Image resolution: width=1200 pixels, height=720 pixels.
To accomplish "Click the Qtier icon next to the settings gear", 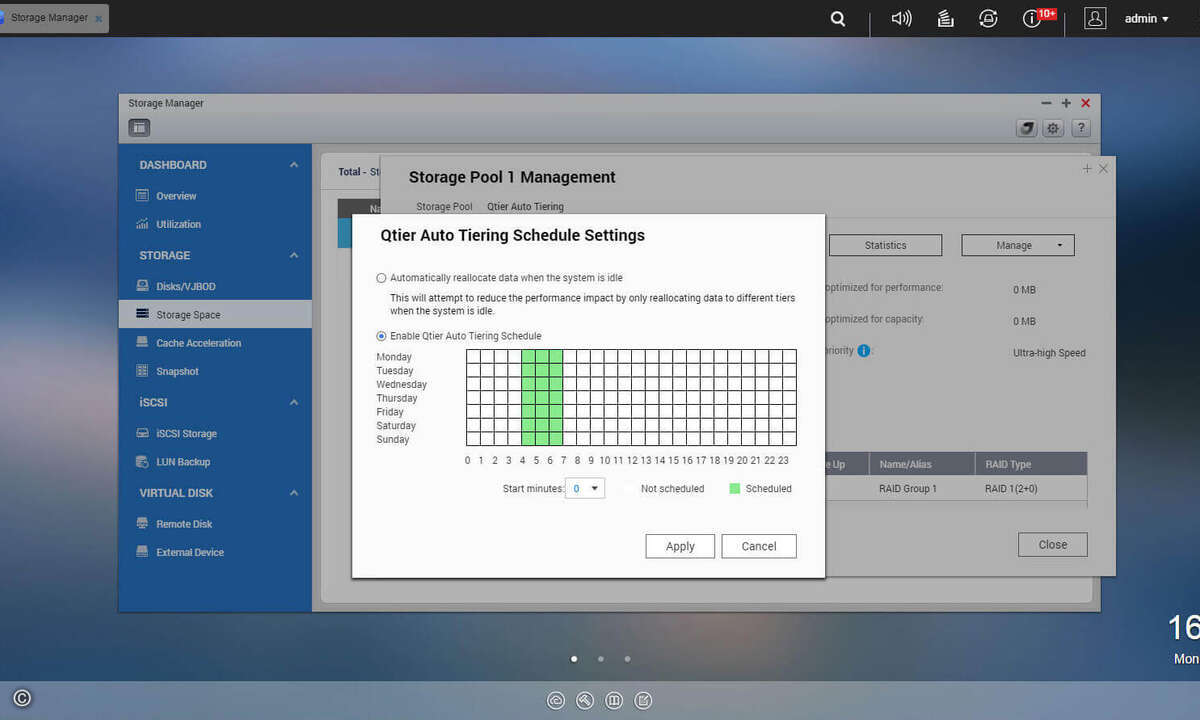I will [1026, 128].
